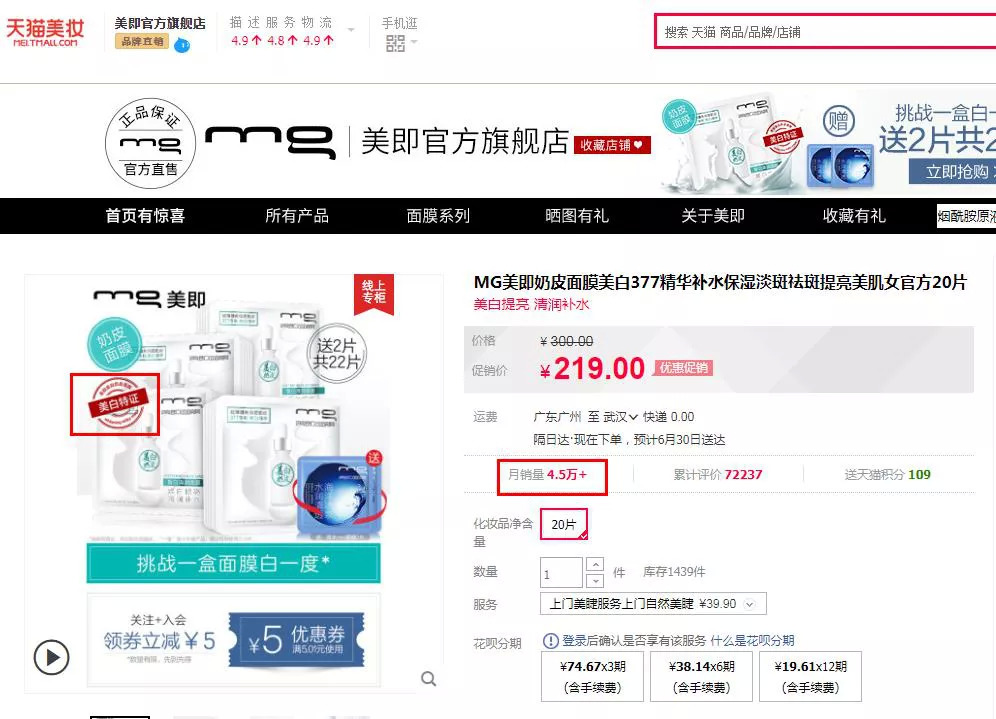
Task: Click the 月销量 4.5万+ text
Action: [x=547, y=474]
